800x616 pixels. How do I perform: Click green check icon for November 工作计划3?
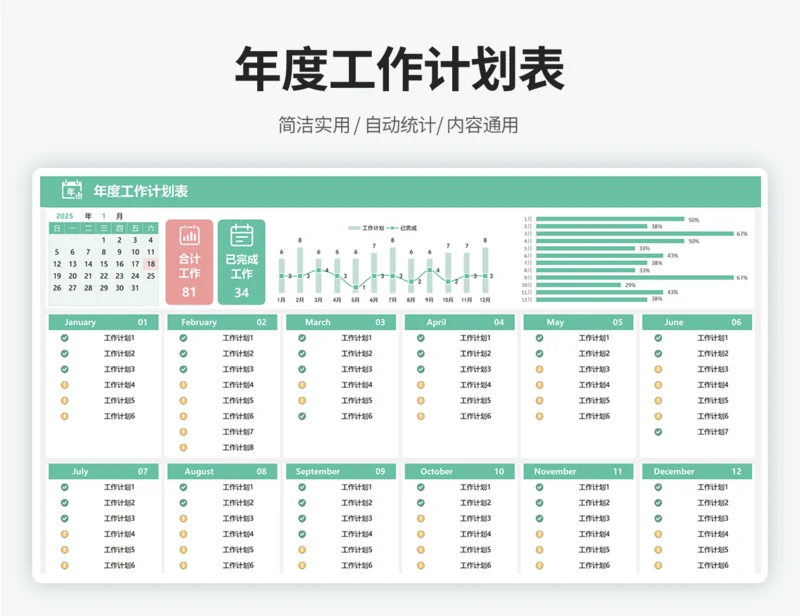[539, 519]
